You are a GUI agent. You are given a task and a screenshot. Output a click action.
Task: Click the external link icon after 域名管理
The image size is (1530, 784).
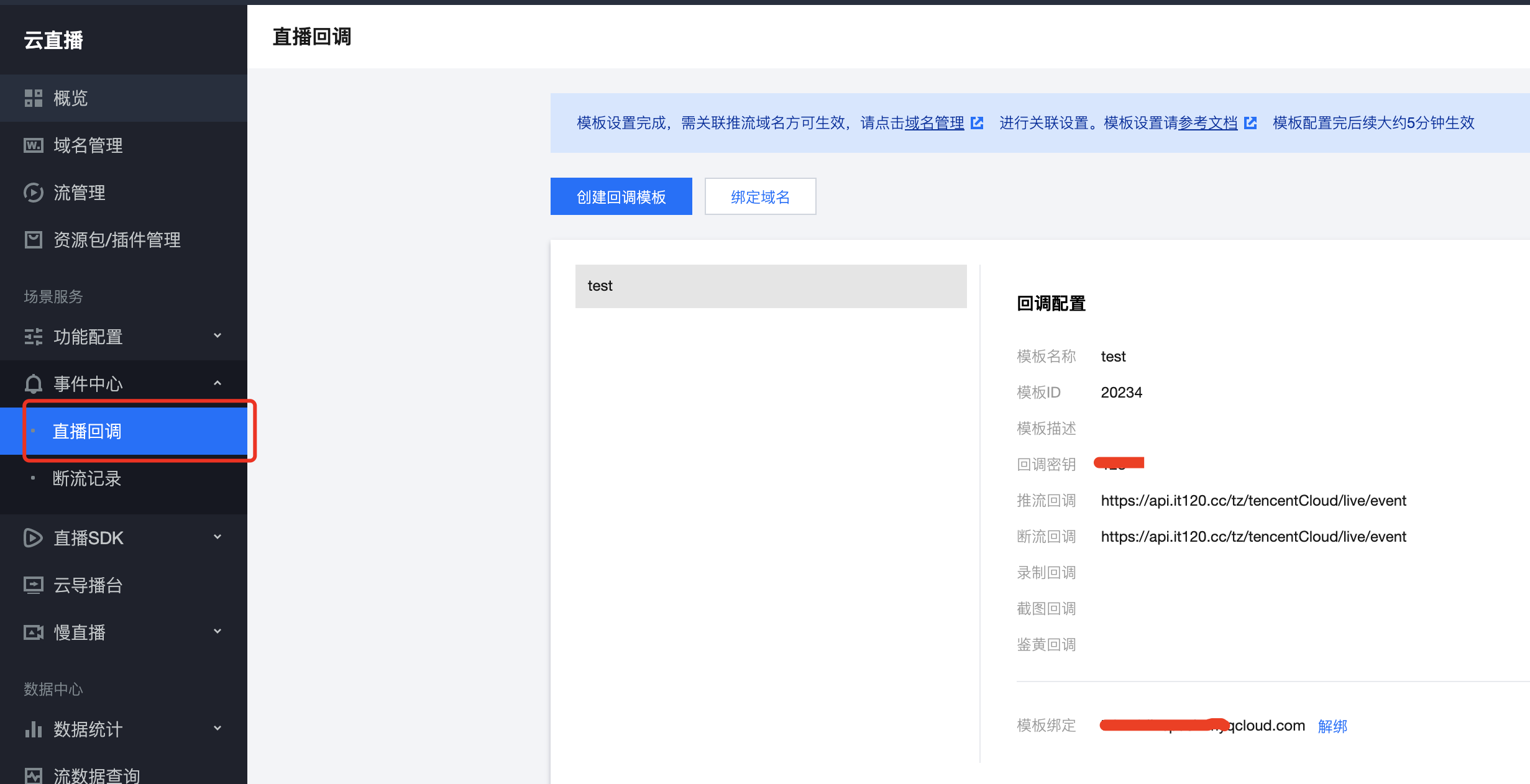pyautogui.click(x=977, y=123)
